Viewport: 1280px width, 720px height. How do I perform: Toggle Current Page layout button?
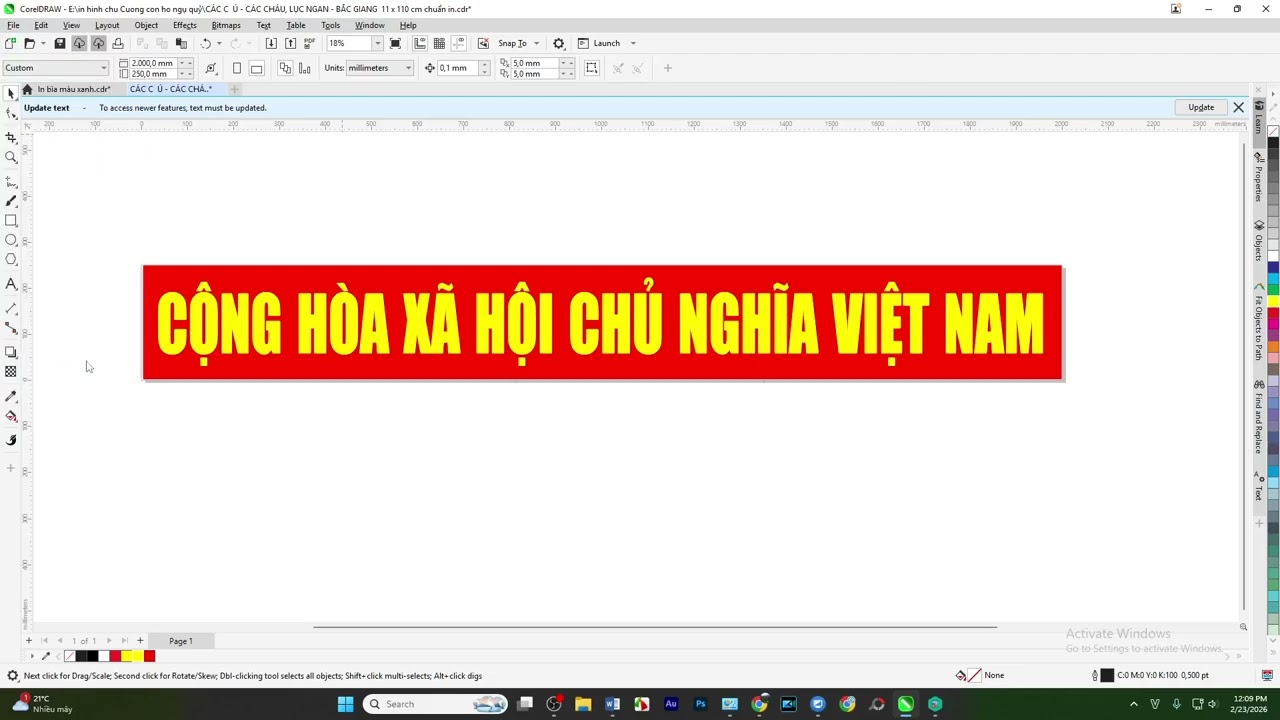(x=304, y=68)
